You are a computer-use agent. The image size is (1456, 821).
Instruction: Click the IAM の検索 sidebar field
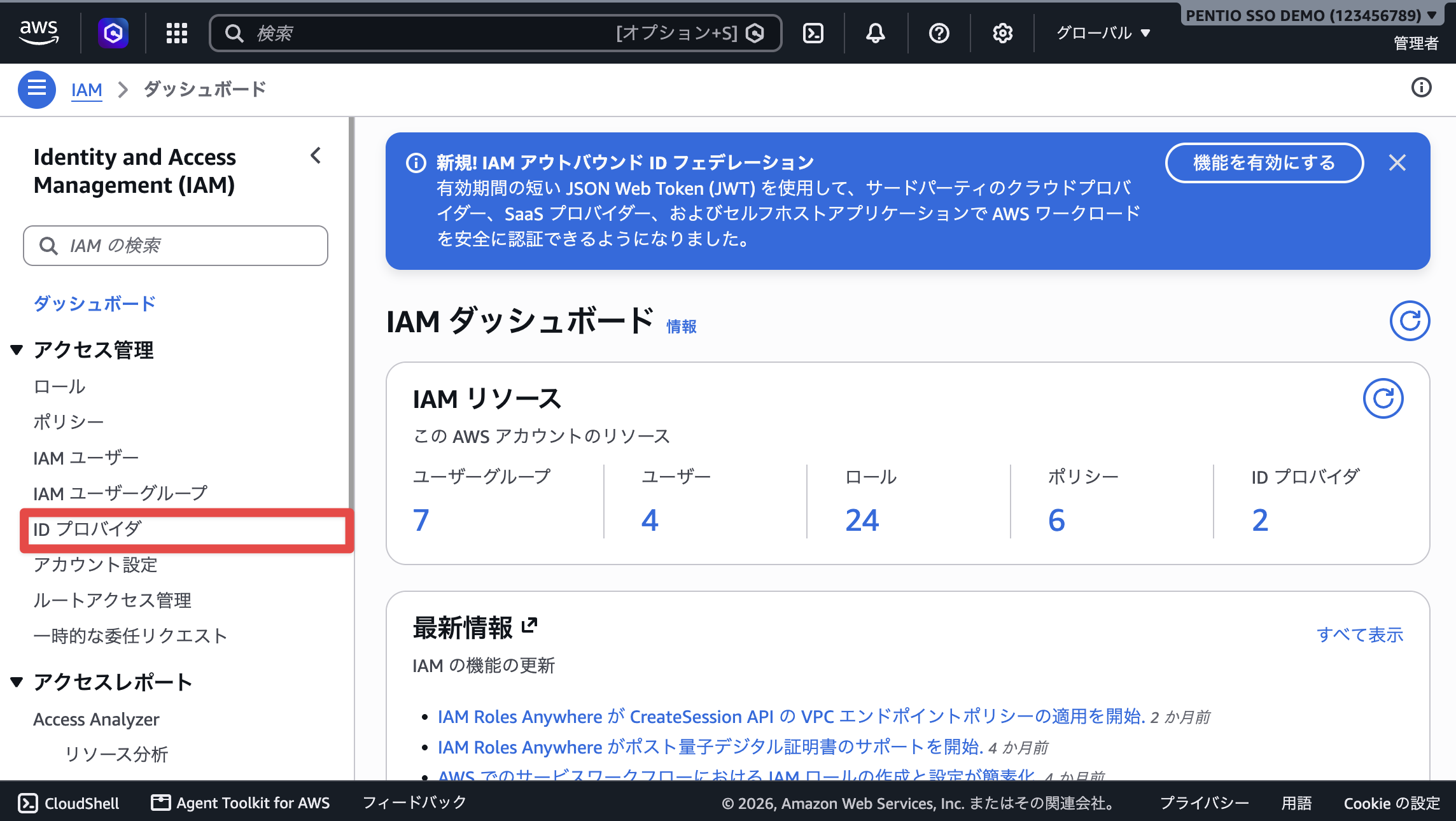pos(176,246)
